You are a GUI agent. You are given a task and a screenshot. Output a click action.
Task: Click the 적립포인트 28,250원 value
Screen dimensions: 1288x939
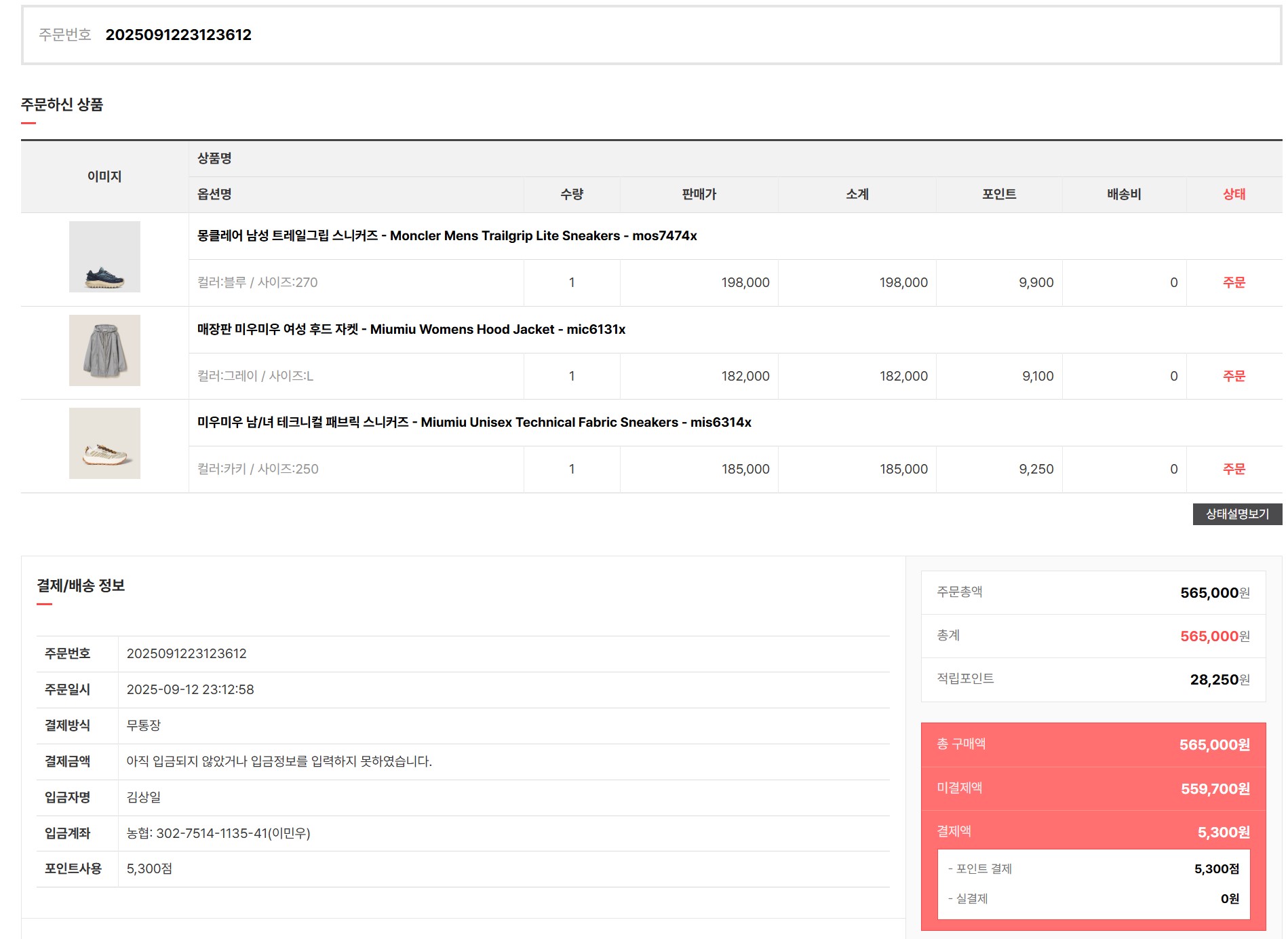click(1219, 680)
